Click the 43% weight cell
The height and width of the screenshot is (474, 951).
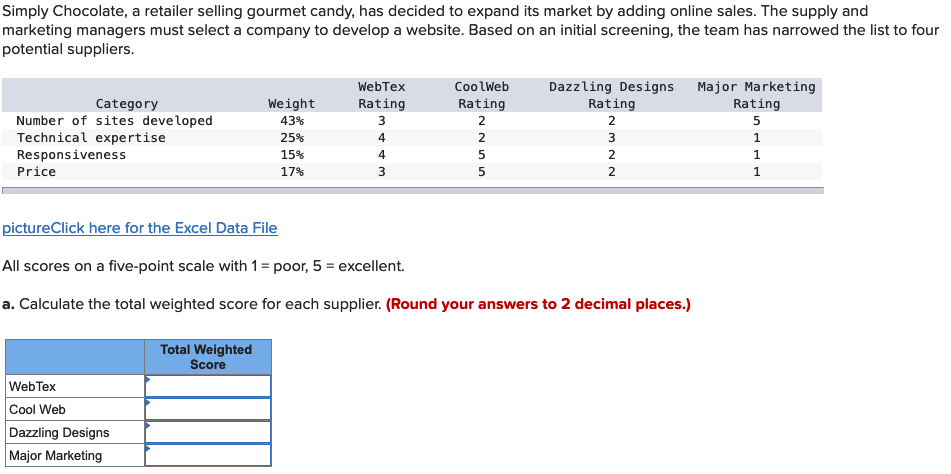(x=292, y=121)
